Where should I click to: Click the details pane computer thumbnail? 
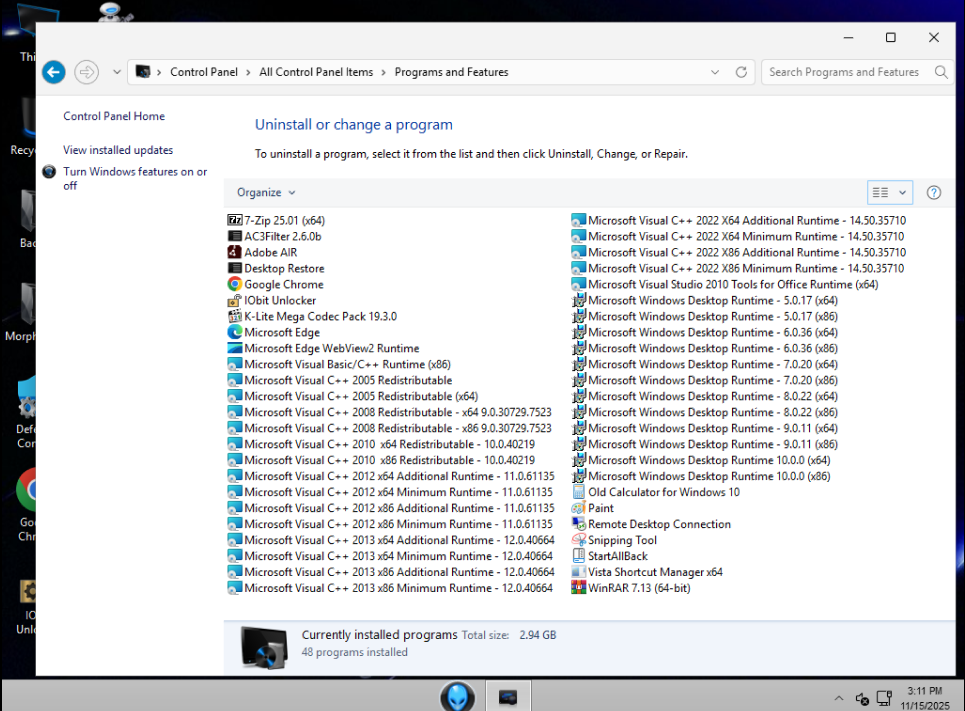tap(264, 647)
